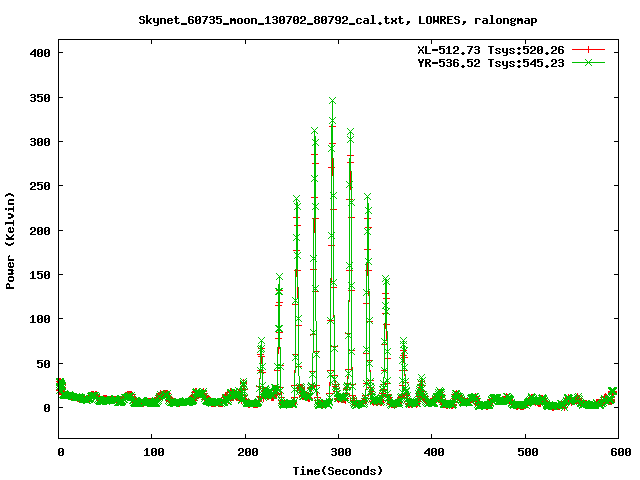Viewport: 640px width, 480px height.
Task: Click the plot title Skynet_60735_moon_130702_80792_cal.txt
Action: [x=271, y=20]
